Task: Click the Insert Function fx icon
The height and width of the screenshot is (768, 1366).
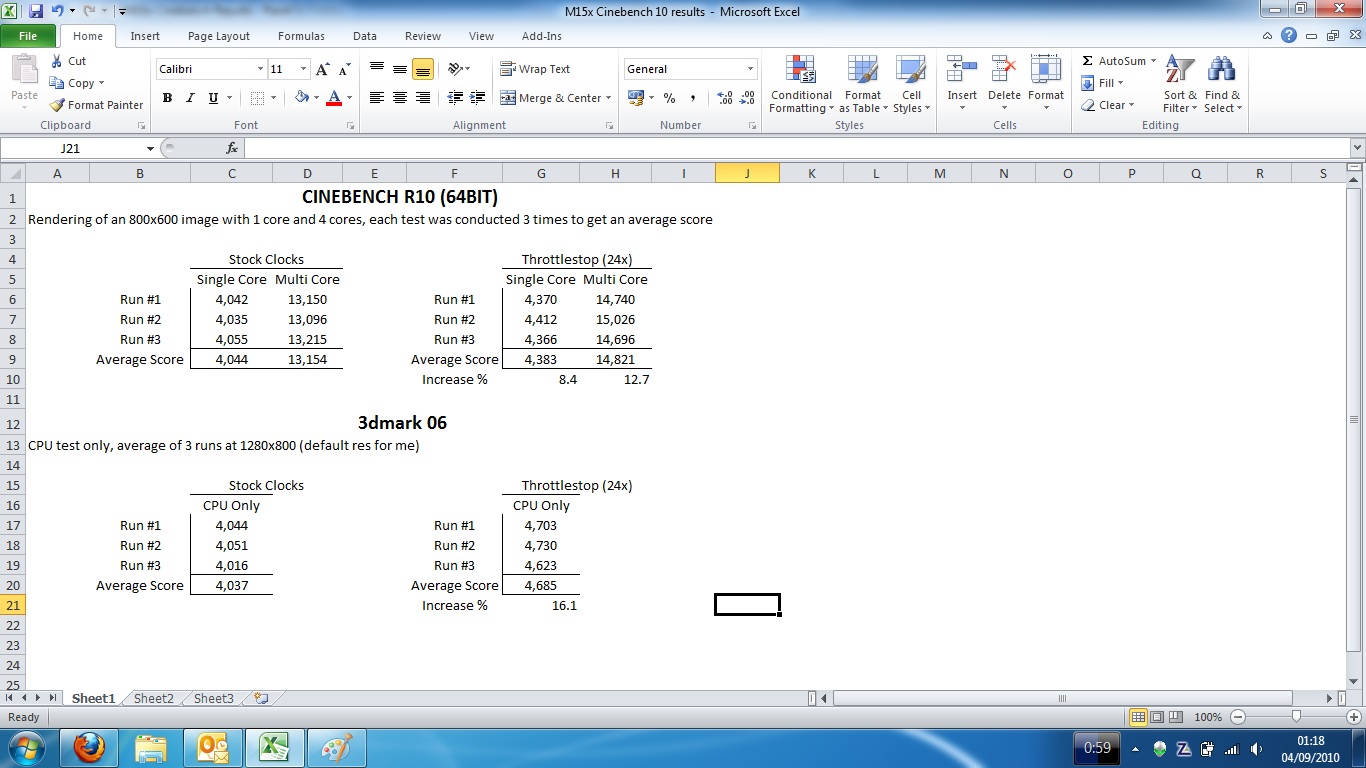Action: 232,148
